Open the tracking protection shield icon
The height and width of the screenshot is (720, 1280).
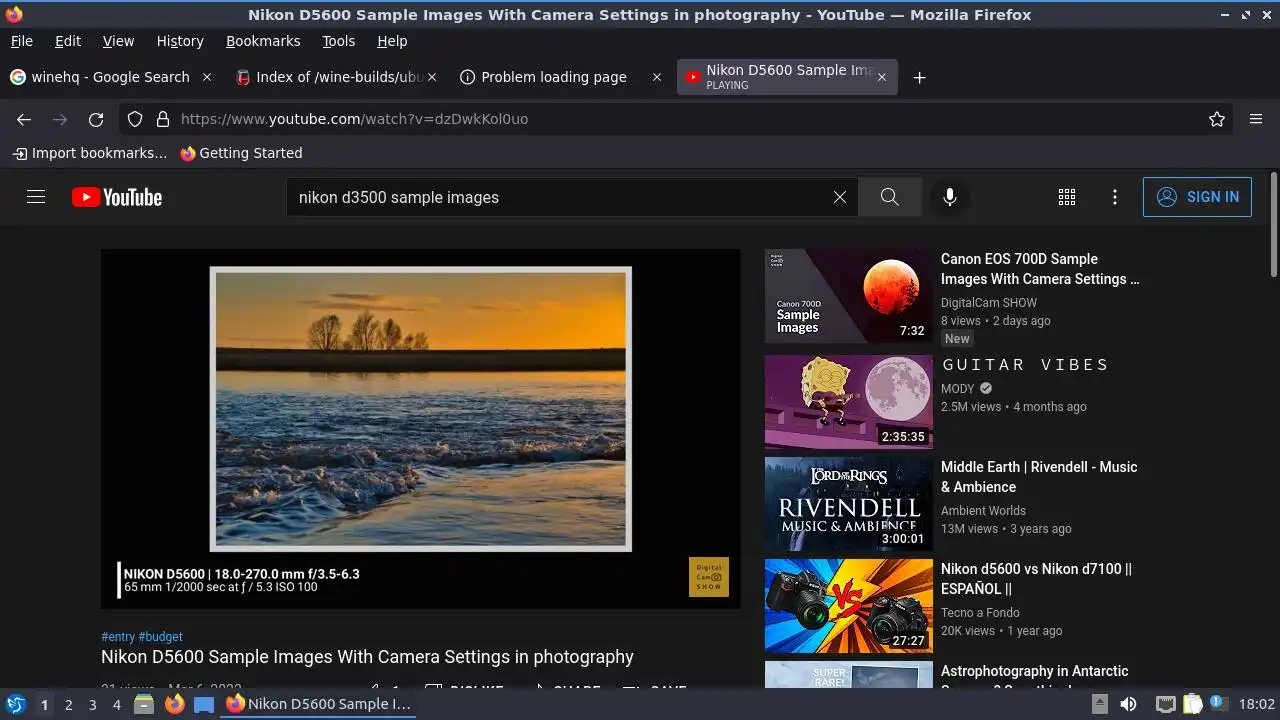point(135,119)
